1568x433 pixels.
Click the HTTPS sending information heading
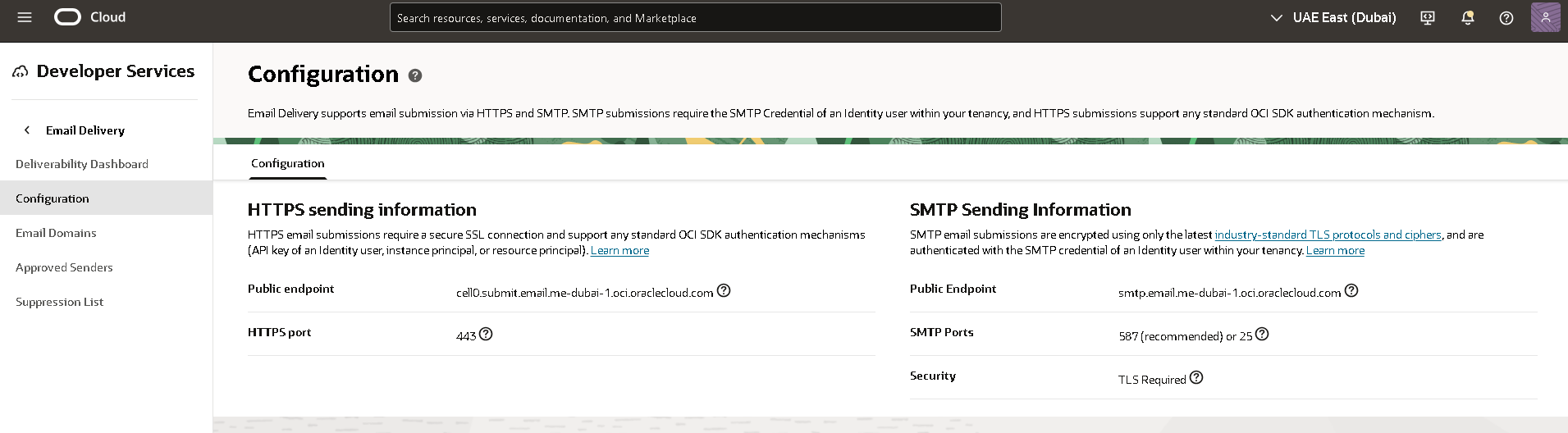(362, 210)
